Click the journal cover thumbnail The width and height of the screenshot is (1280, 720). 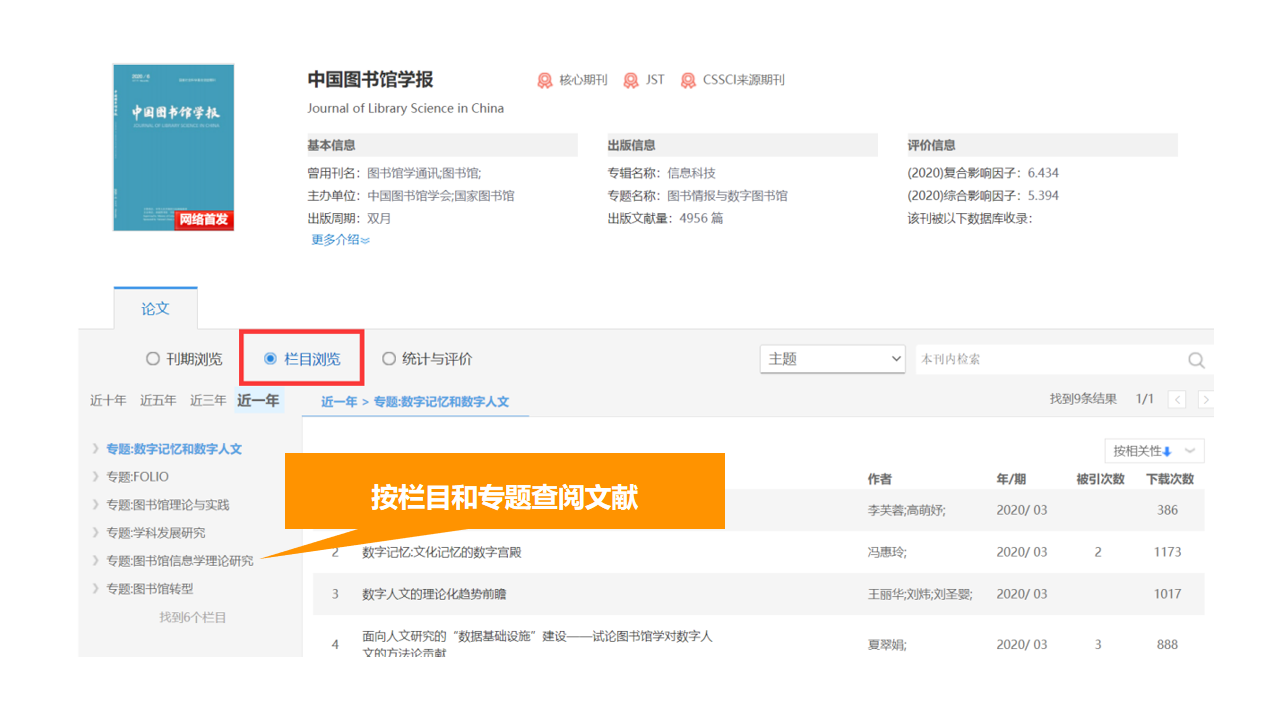tap(173, 147)
